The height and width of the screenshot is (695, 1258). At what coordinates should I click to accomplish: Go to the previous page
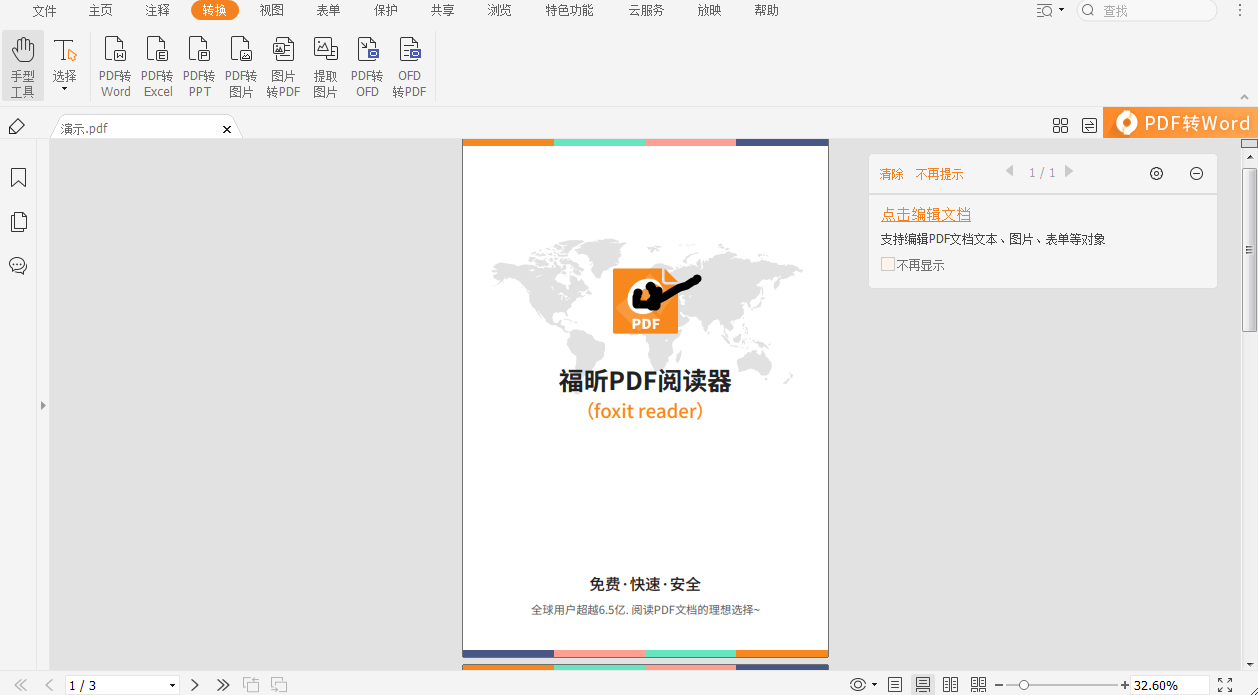coord(49,685)
